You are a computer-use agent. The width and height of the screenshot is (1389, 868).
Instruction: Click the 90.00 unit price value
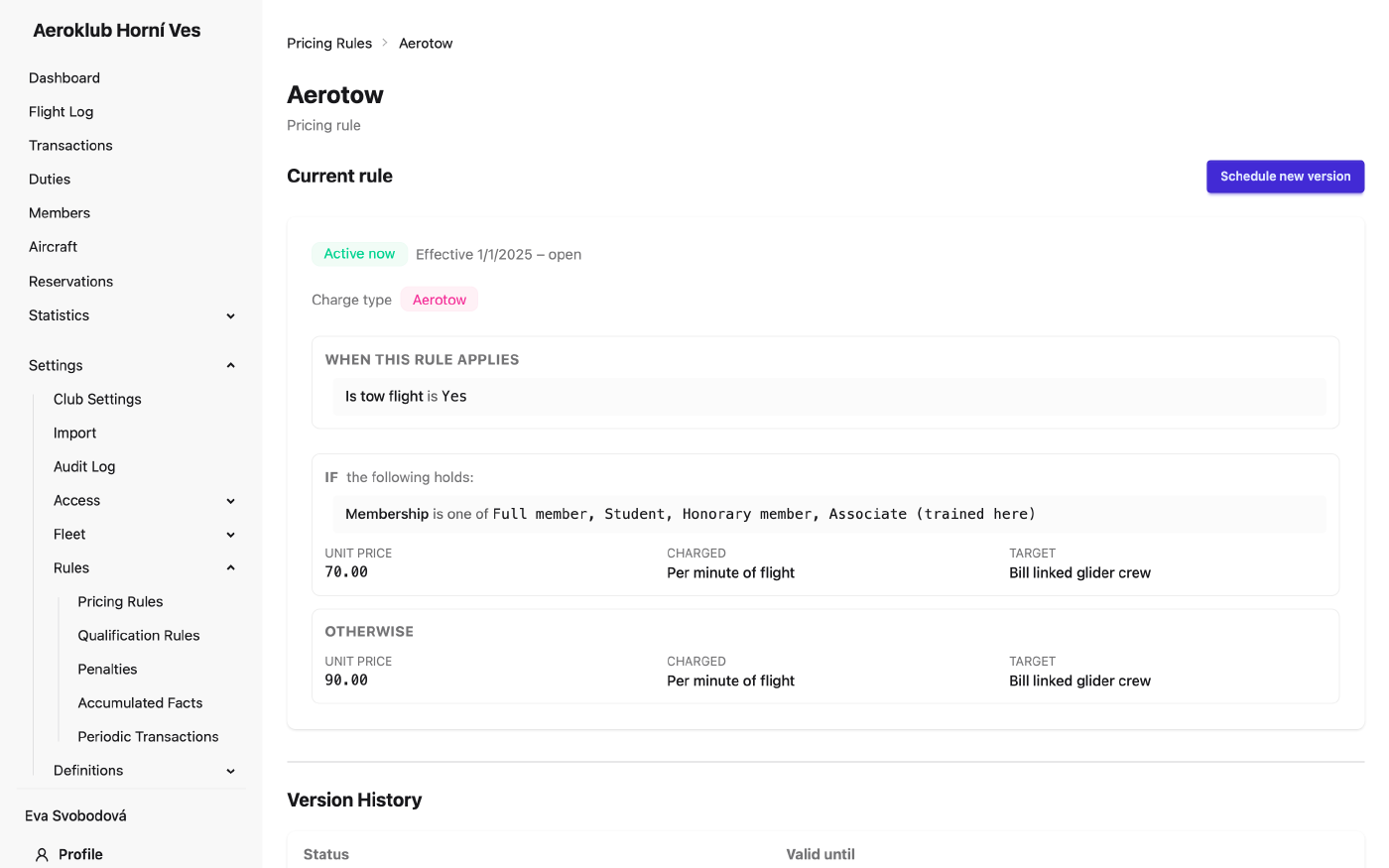pos(346,681)
